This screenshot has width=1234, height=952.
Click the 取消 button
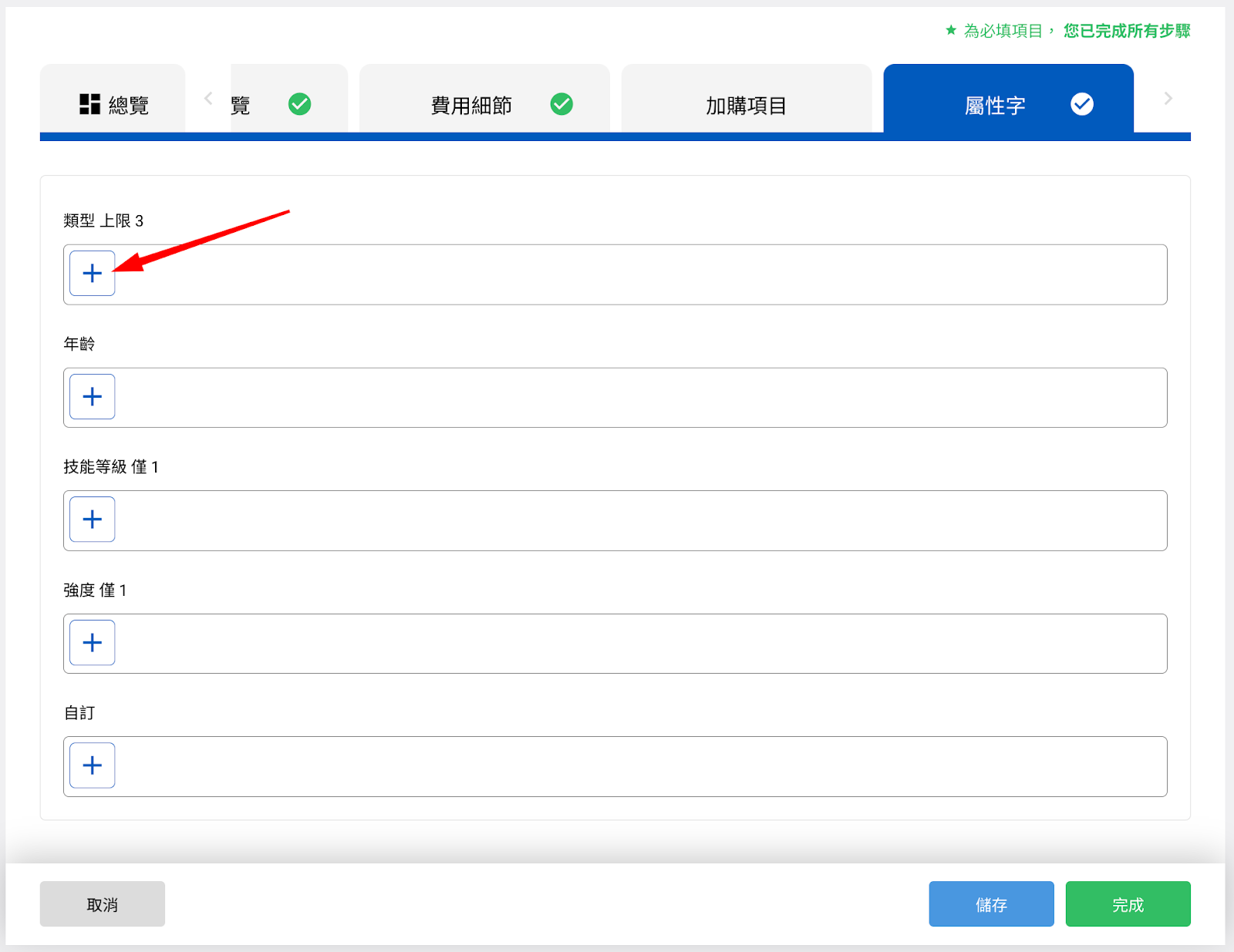(103, 904)
